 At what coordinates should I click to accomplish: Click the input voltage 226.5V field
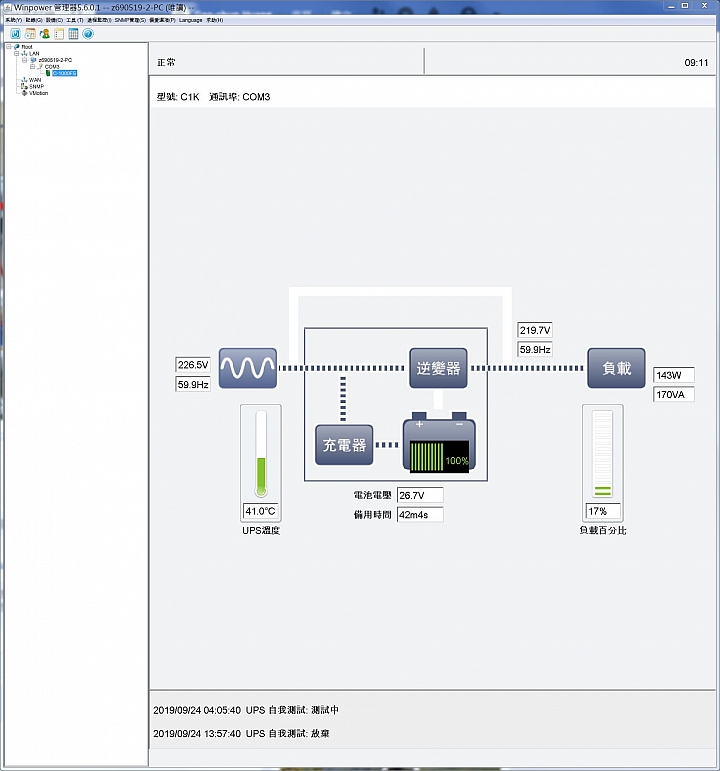193,365
